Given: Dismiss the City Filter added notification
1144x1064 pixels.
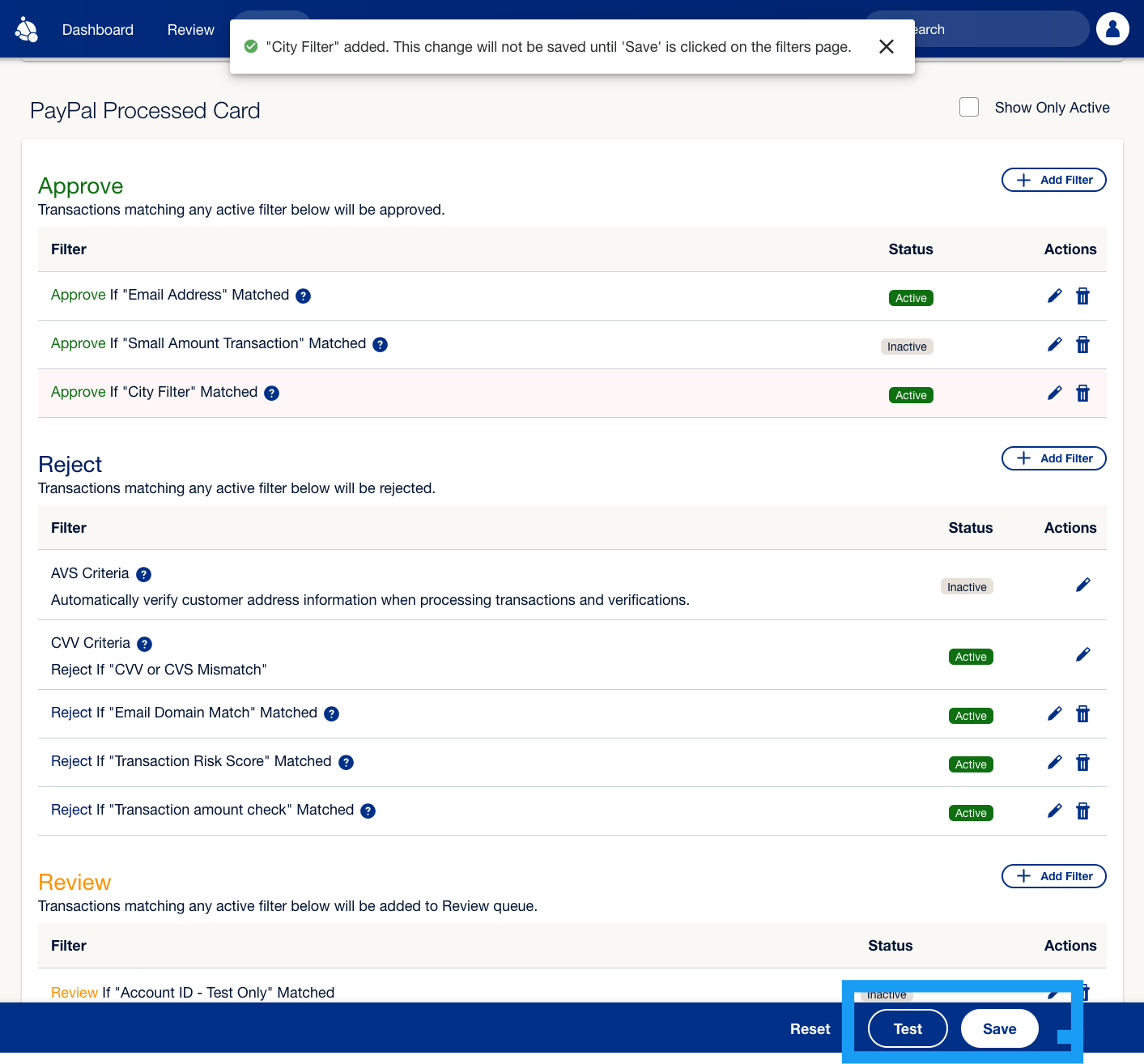Looking at the screenshot, I should (x=887, y=47).
